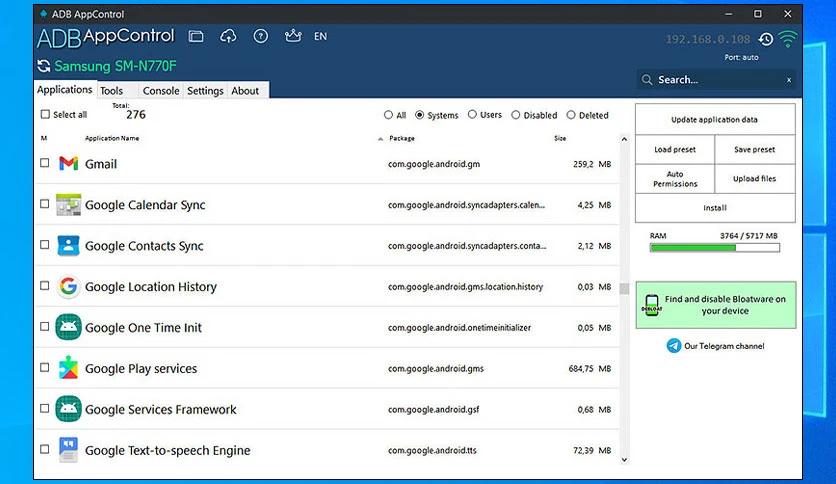Viewport: 836px width, 484px height.
Task: Check the Google One Time Init checkbox
Action: tap(45, 326)
